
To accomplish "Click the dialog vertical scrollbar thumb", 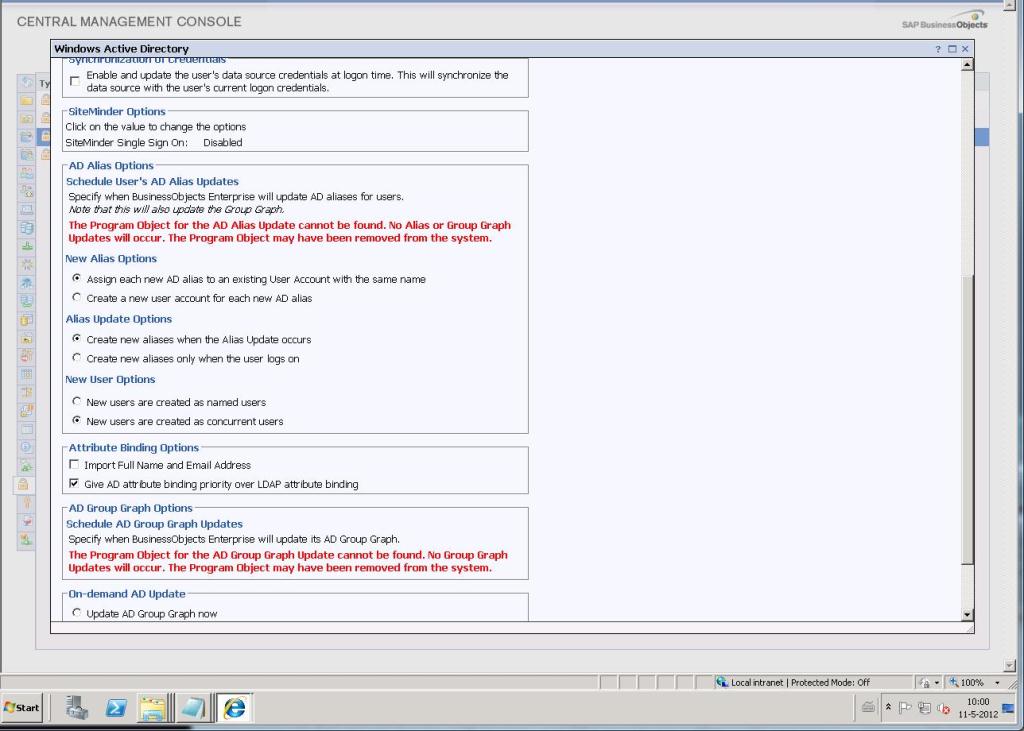I will [x=967, y=418].
